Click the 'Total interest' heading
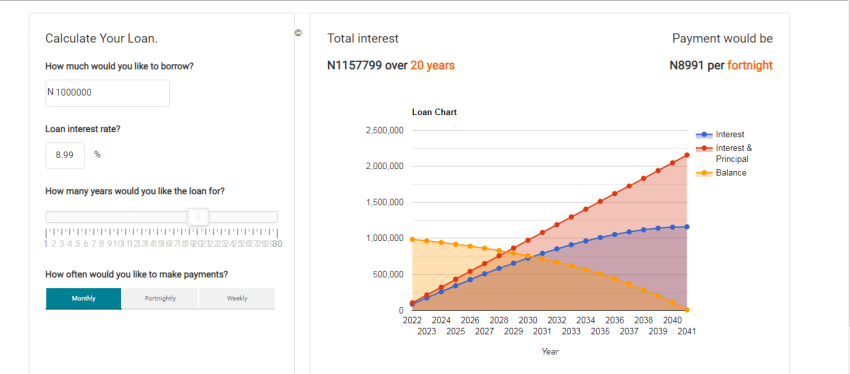Image resolution: width=850 pixels, height=374 pixels. click(363, 38)
